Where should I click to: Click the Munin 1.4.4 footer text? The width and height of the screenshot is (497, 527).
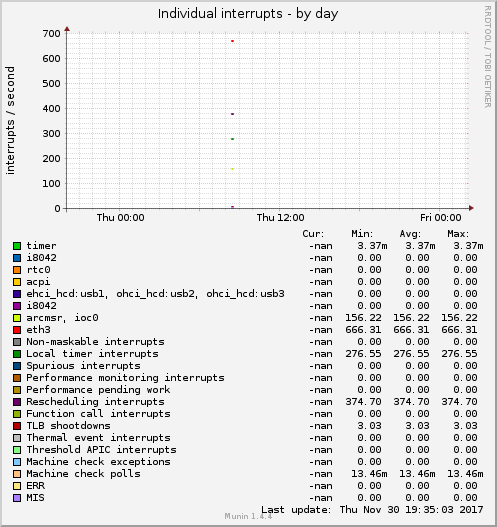[248, 516]
